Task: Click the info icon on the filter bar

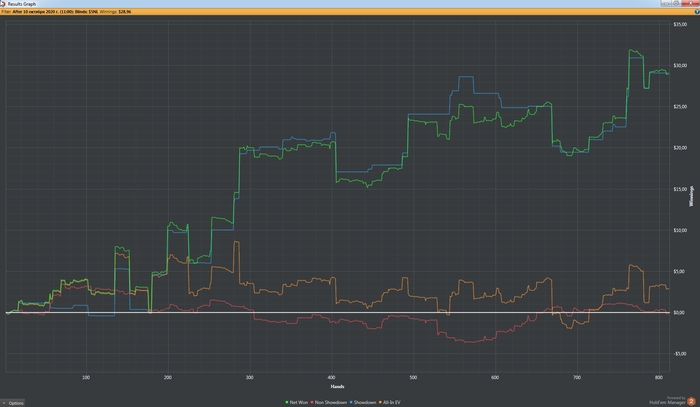Action: click(x=697, y=12)
